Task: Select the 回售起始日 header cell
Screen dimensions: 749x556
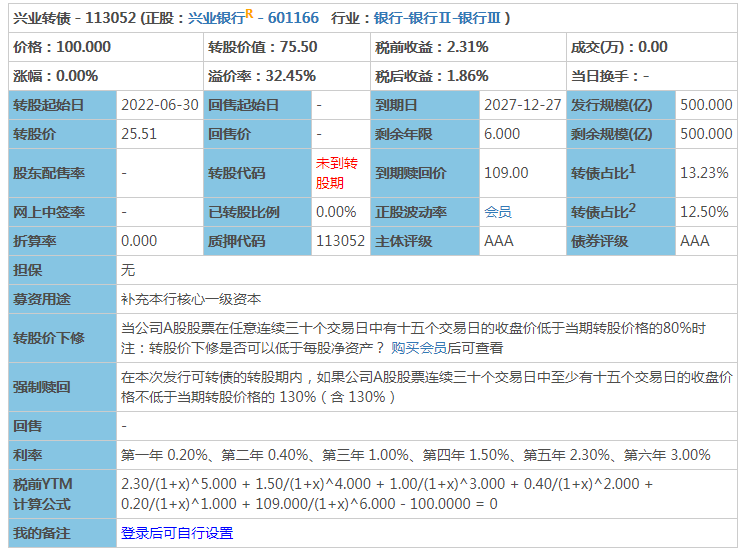Action: pos(257,105)
